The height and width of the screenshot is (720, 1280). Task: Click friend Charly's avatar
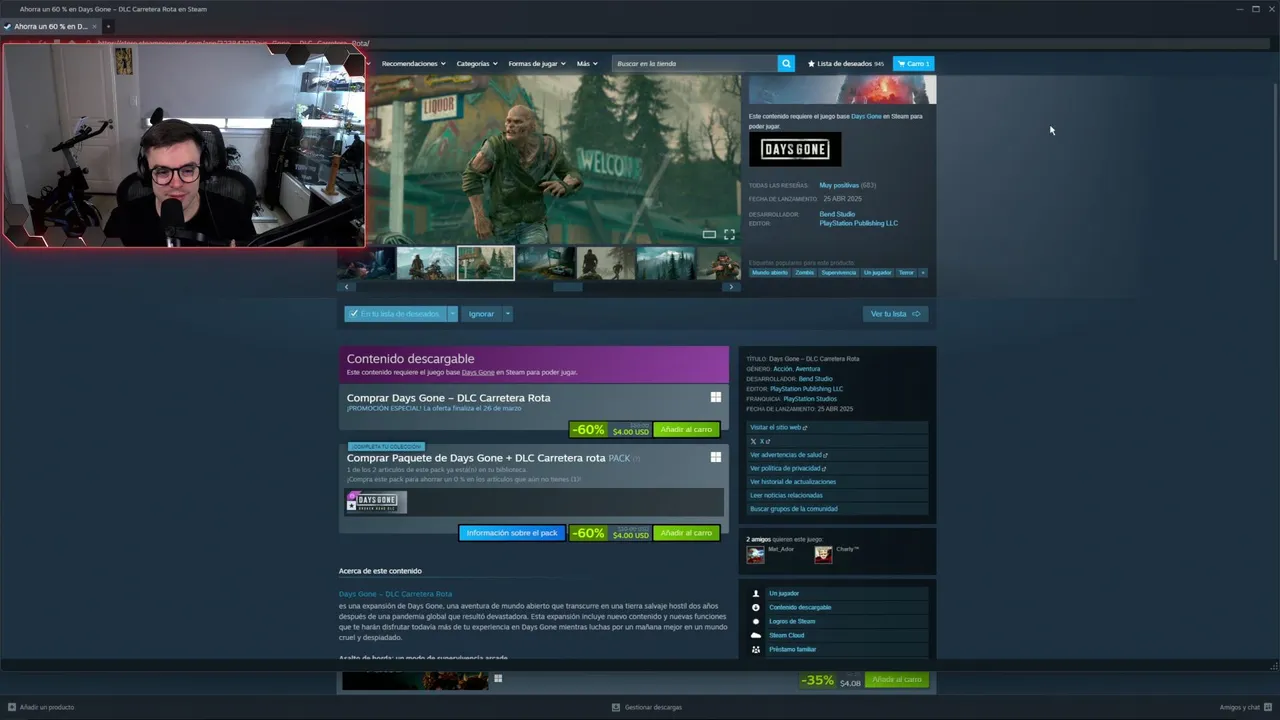(x=823, y=554)
